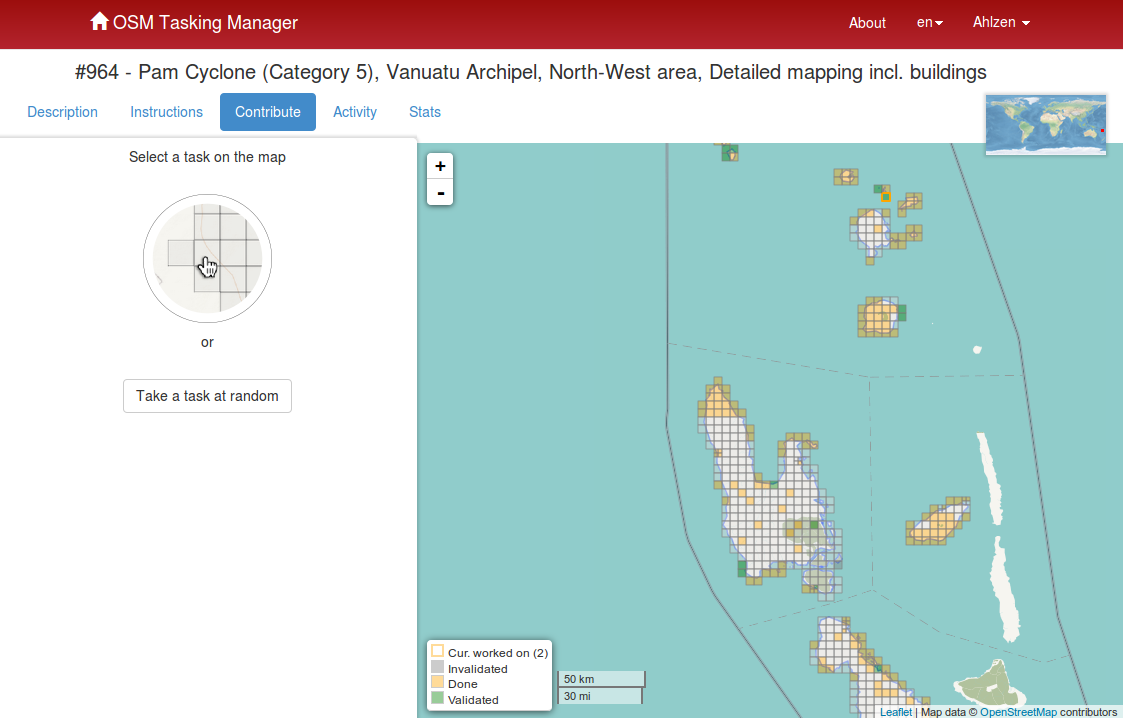Click the home icon in header
The width and height of the screenshot is (1123, 718).
(x=99, y=22)
